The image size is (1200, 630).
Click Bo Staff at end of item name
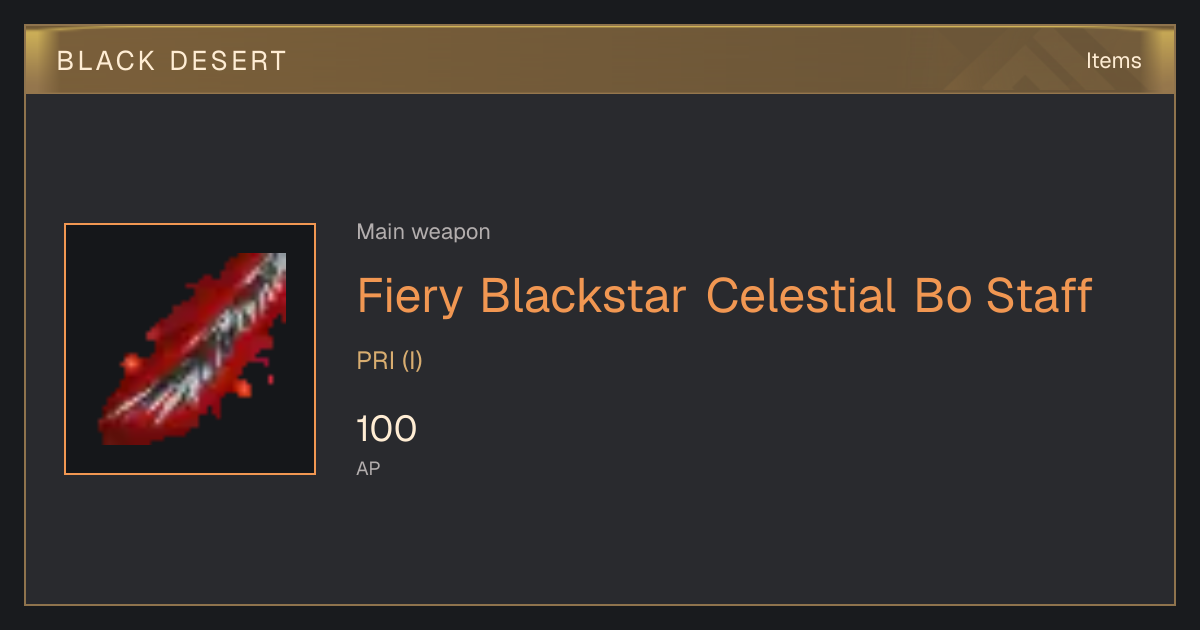click(x=1003, y=296)
